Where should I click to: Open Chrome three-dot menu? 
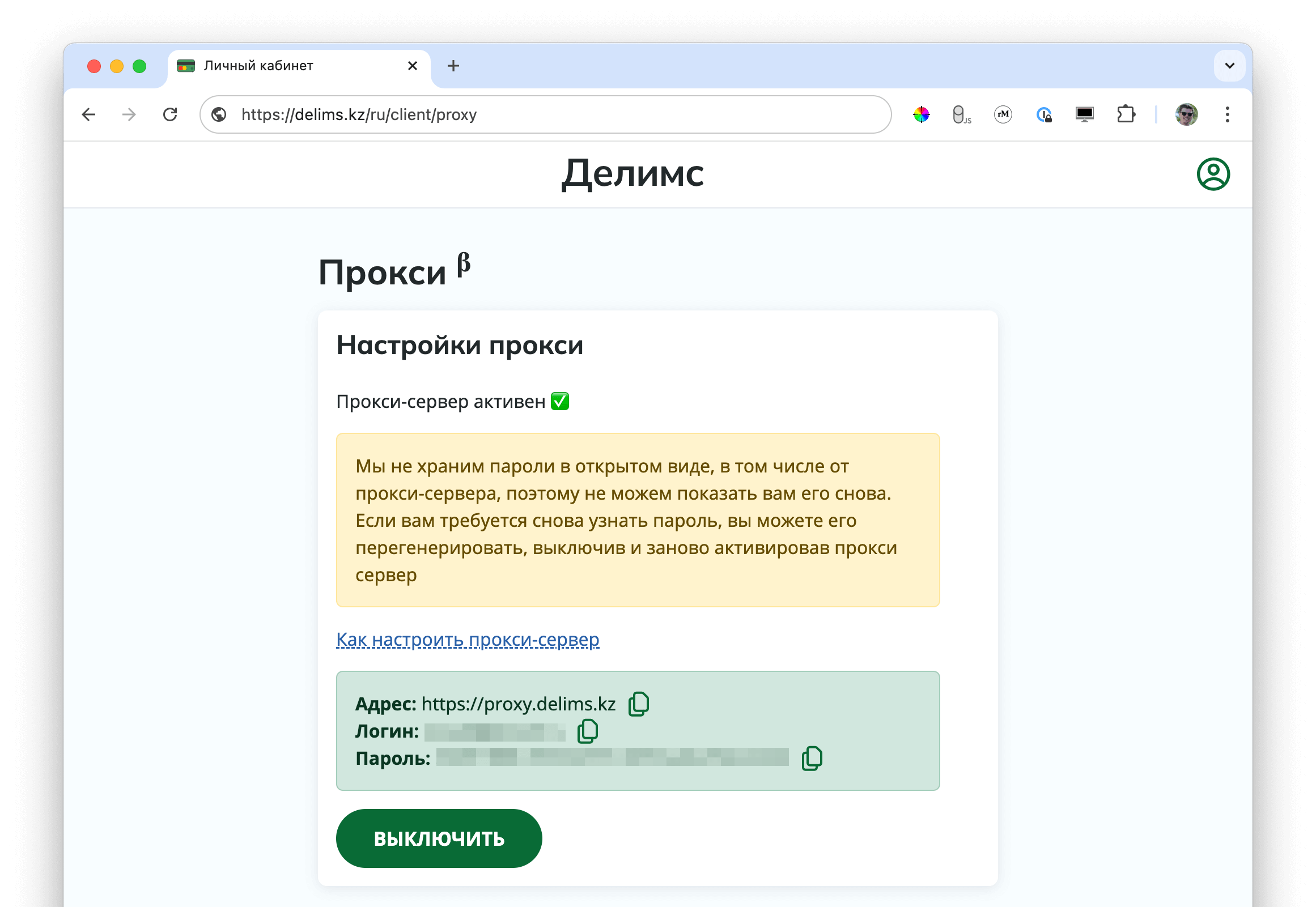tap(1228, 115)
